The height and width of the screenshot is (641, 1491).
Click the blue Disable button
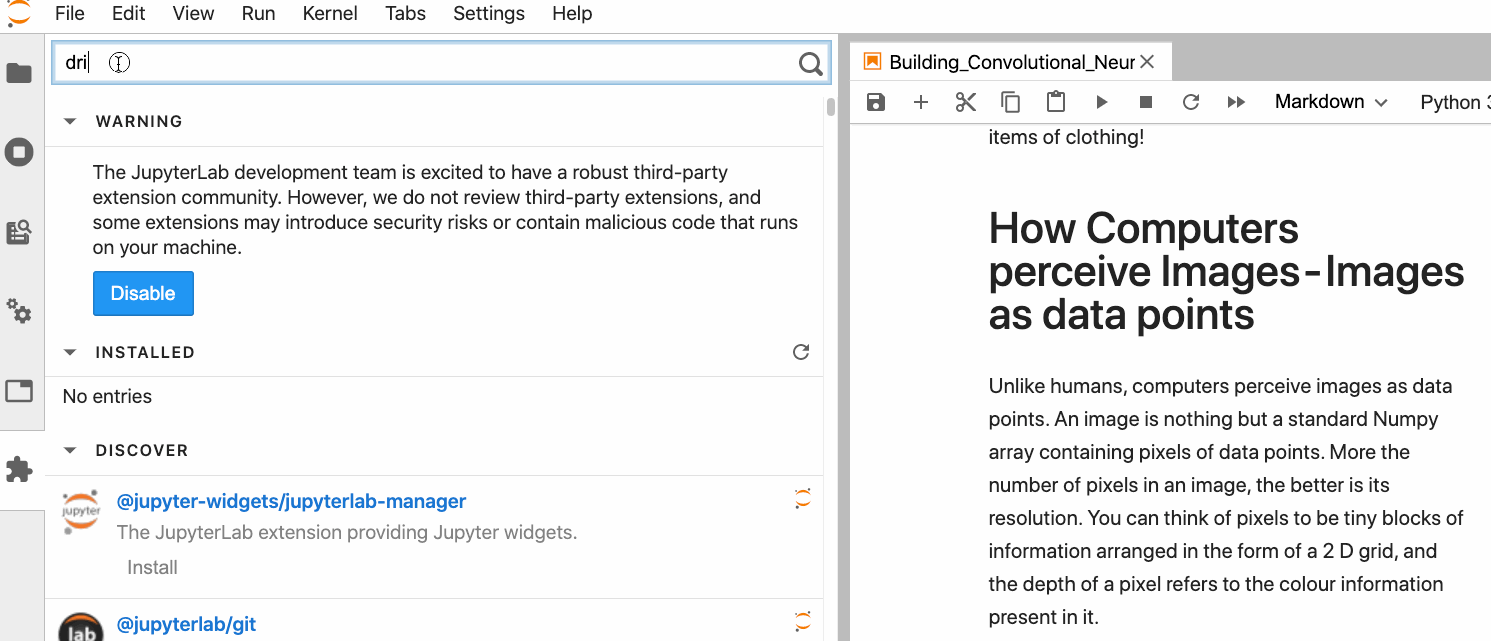point(143,294)
